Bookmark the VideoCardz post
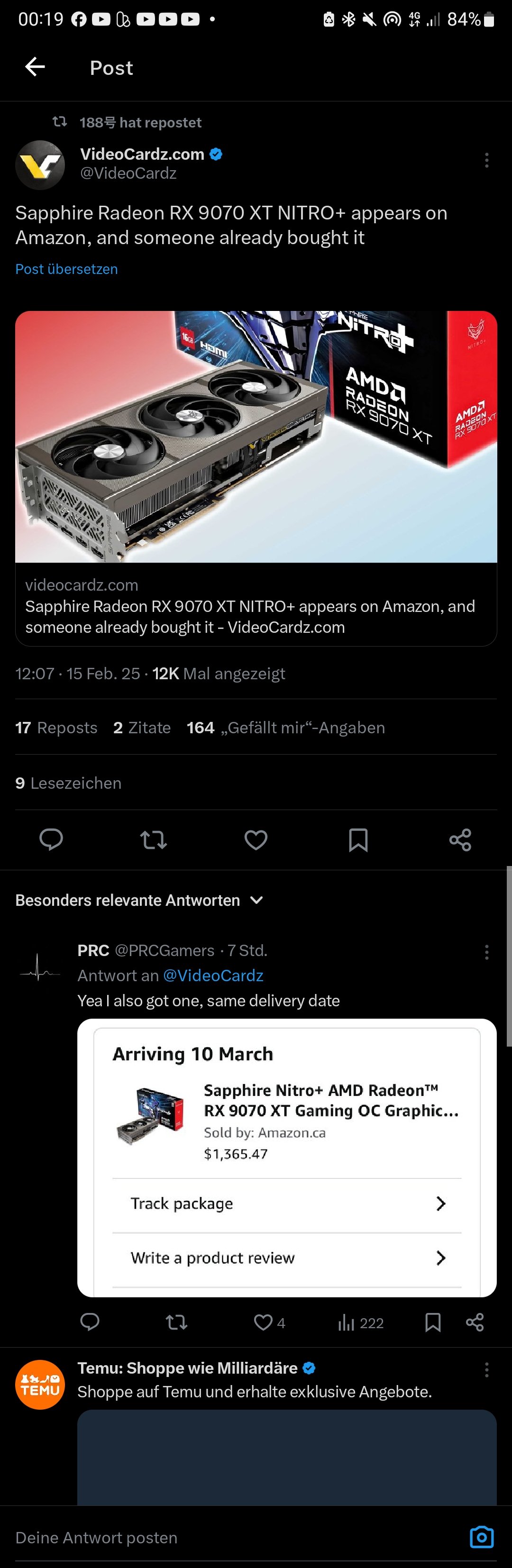Image resolution: width=512 pixels, height=1568 pixels. (358, 839)
